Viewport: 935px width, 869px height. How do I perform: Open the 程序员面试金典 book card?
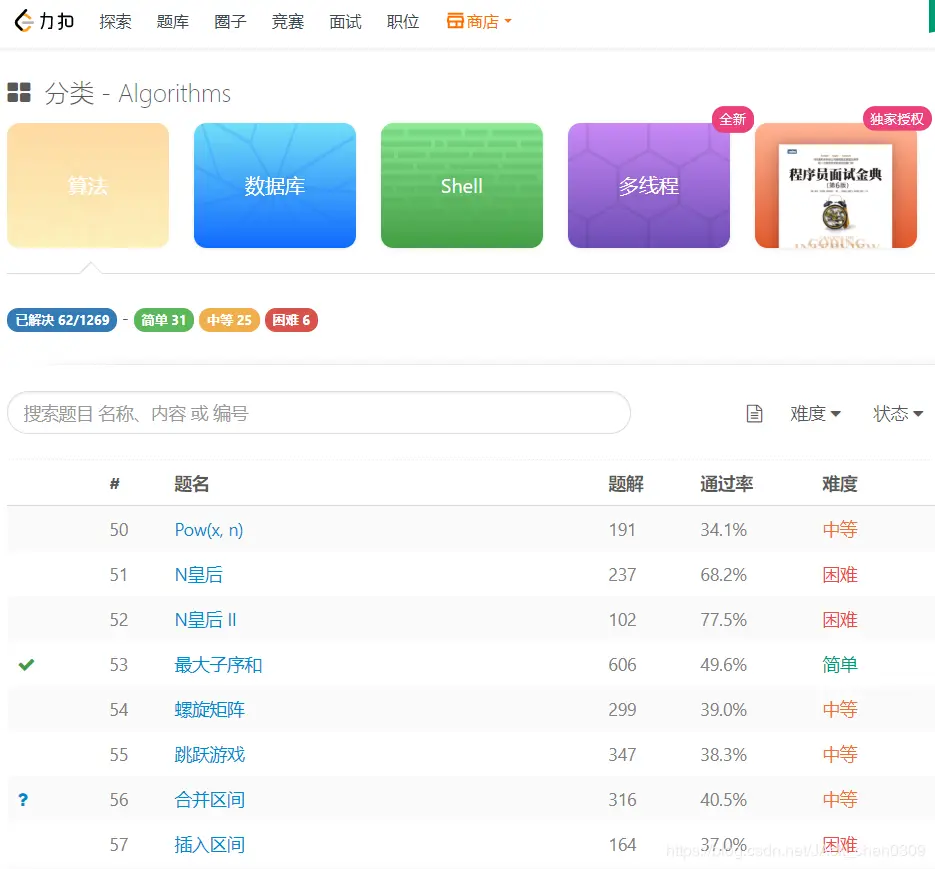[x=835, y=185]
